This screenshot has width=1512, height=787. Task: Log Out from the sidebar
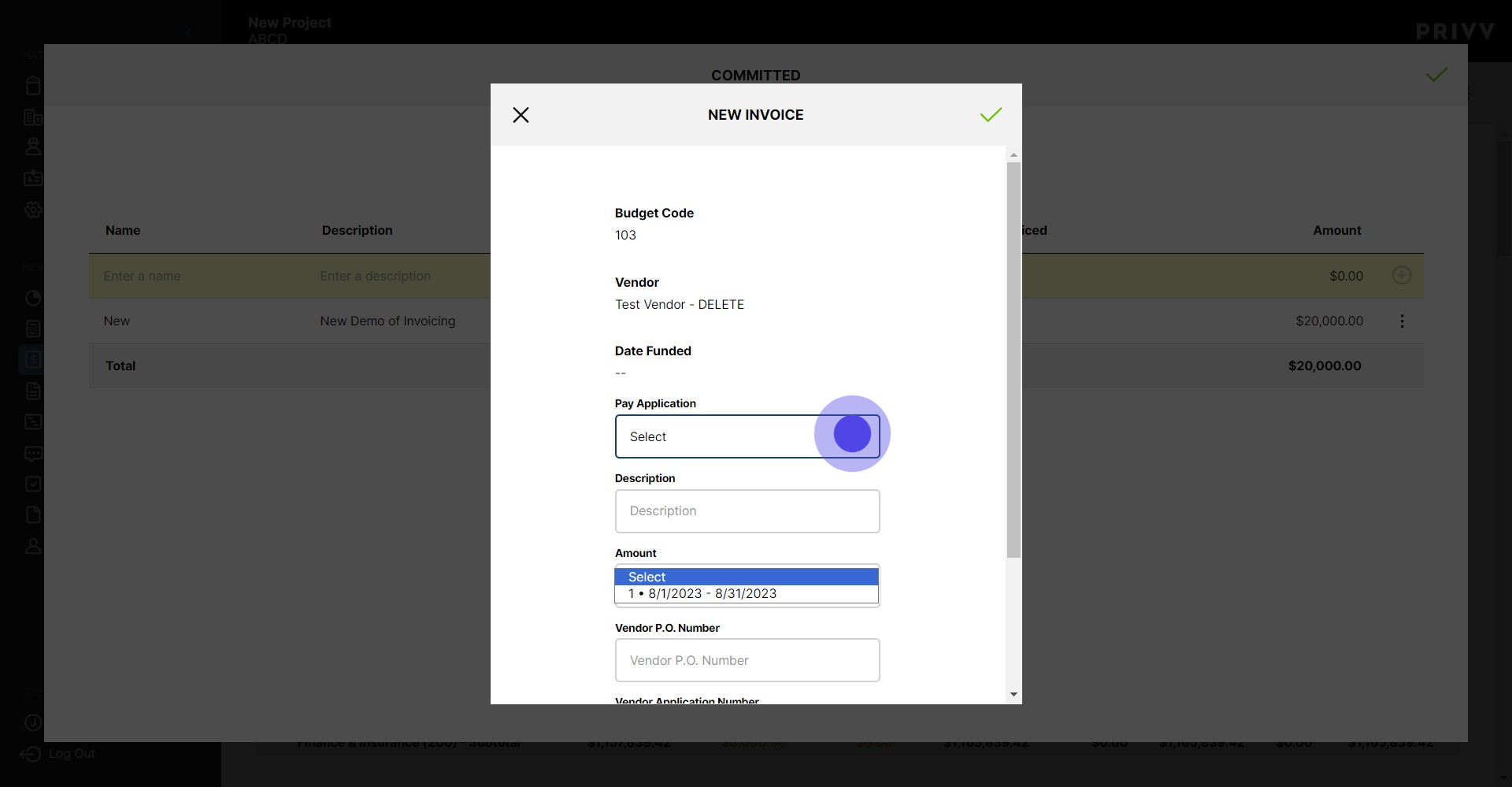[x=57, y=754]
